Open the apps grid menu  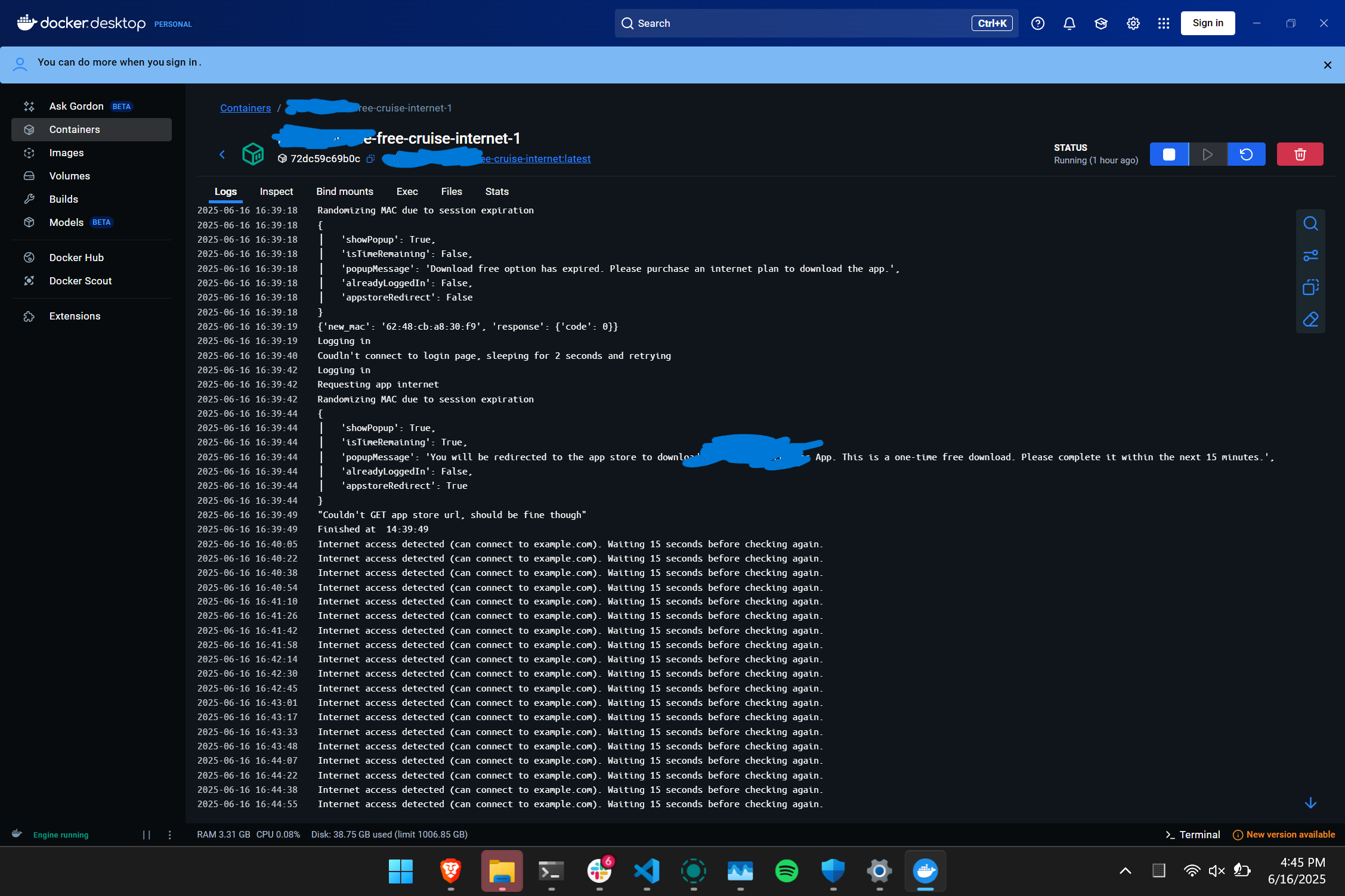coord(1163,23)
